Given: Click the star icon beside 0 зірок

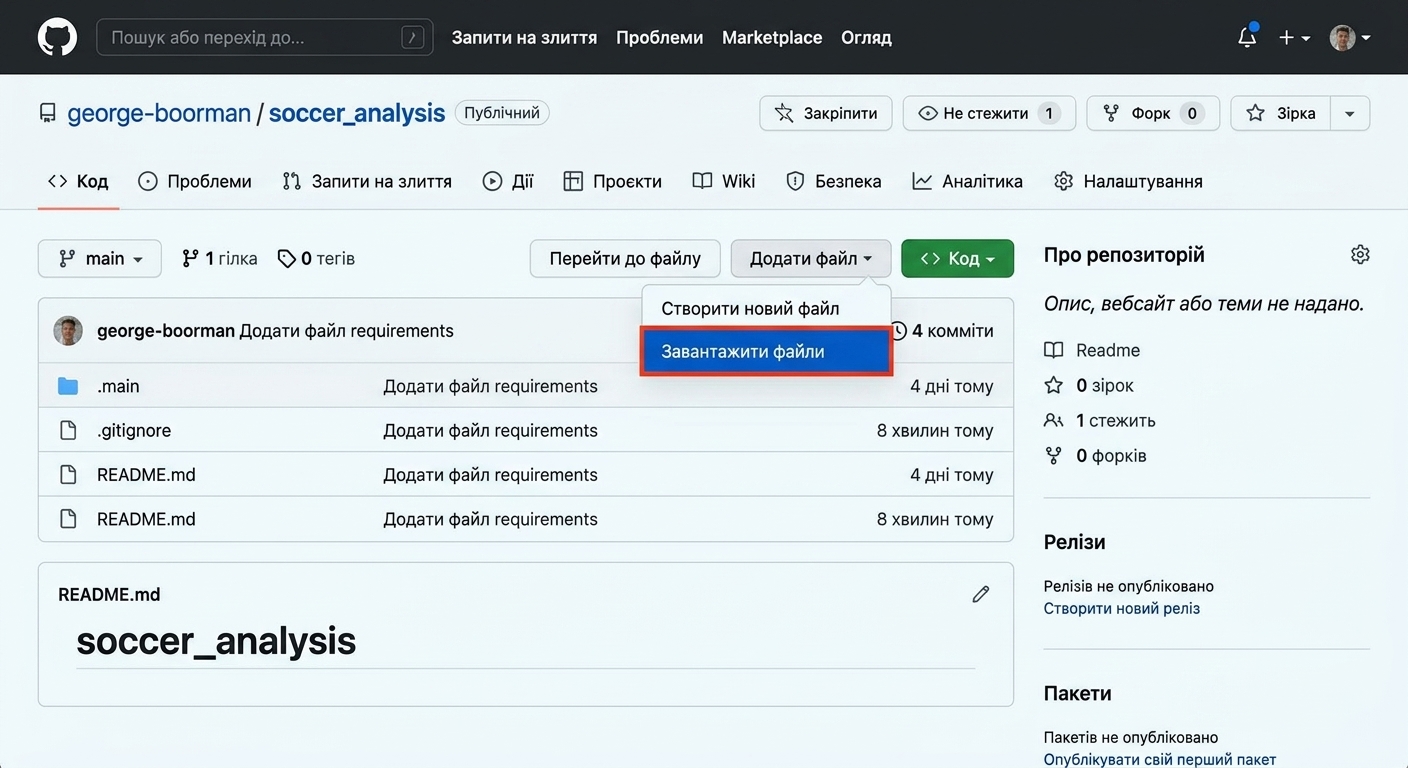Looking at the screenshot, I should (x=1053, y=385).
